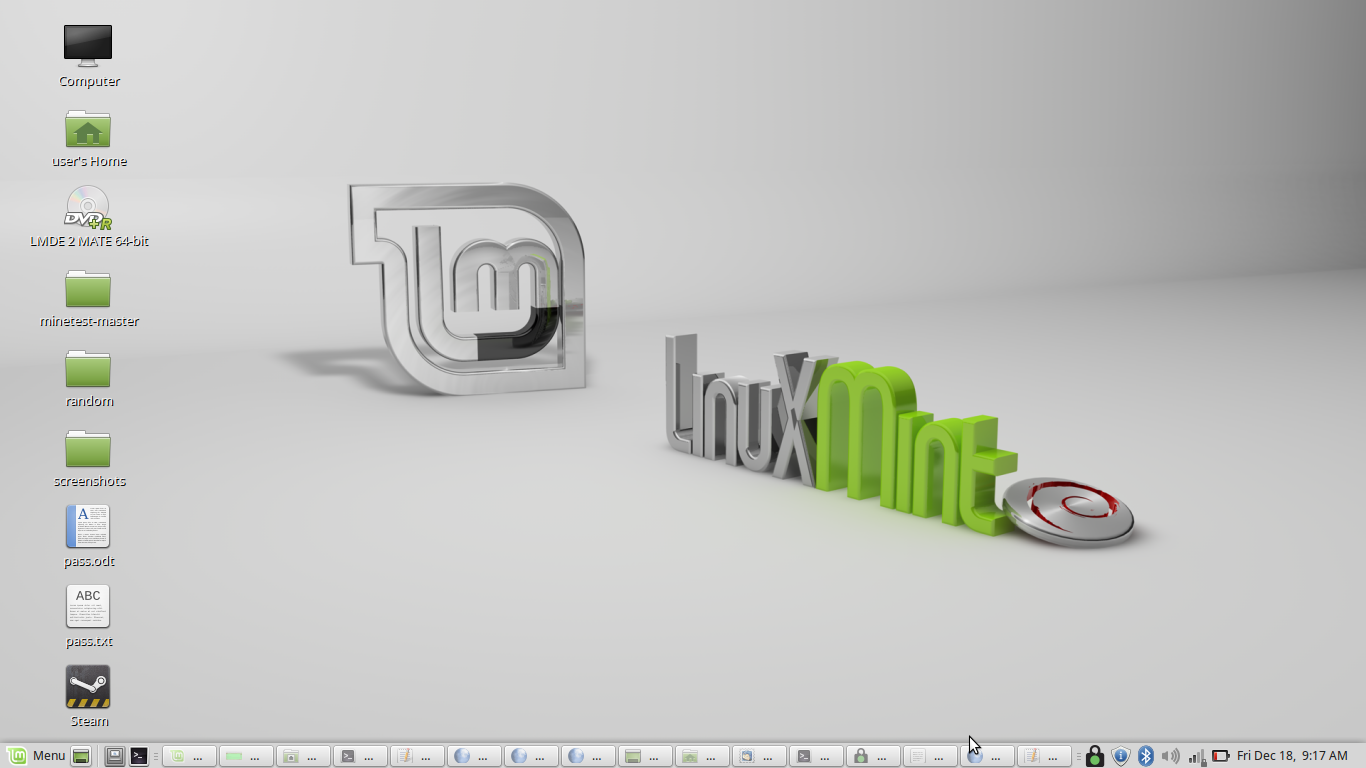
Task: Activate the taskbar window with plain document icon
Action: 930,757
